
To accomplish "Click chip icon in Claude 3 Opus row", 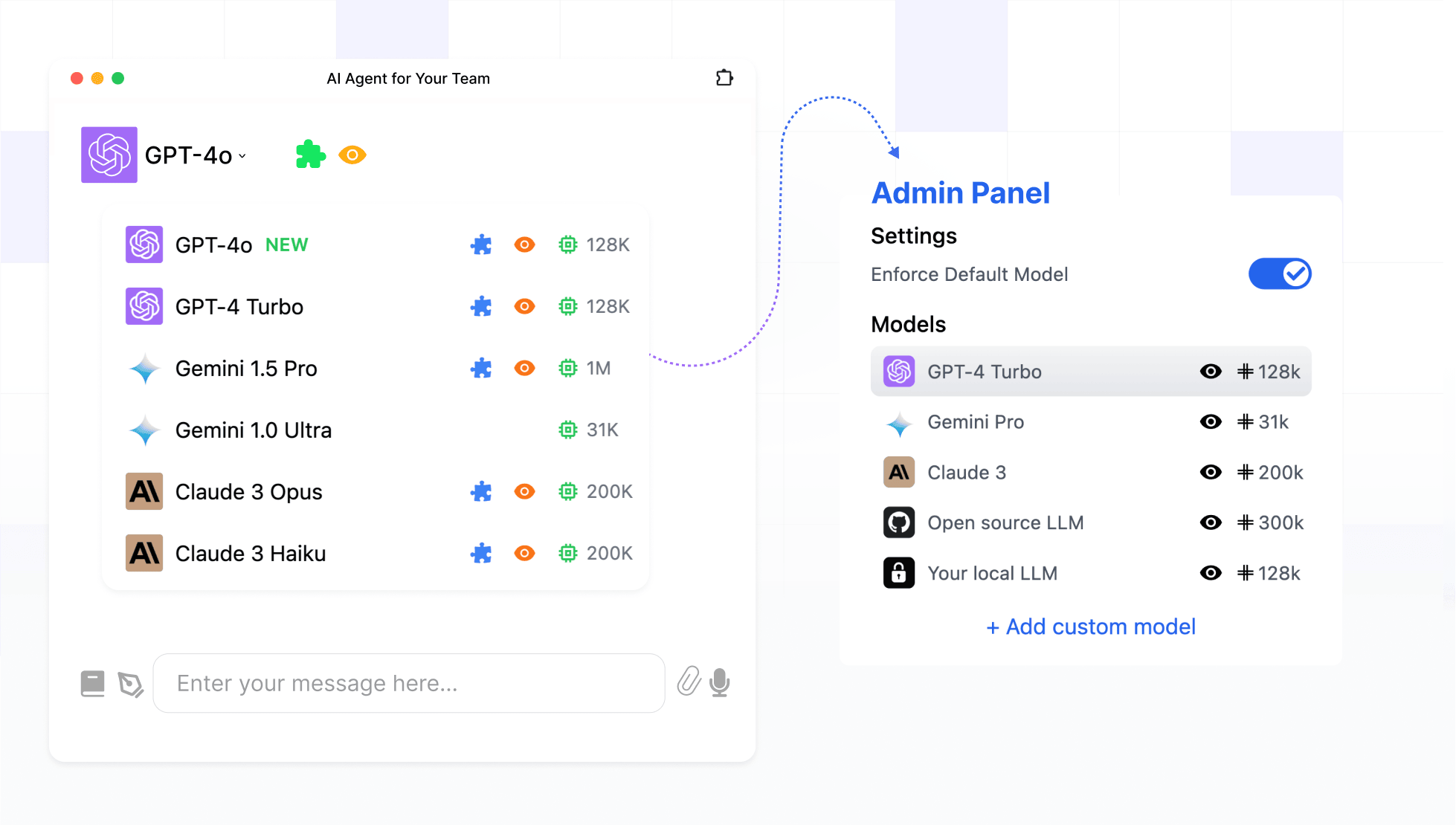I will point(568,491).
